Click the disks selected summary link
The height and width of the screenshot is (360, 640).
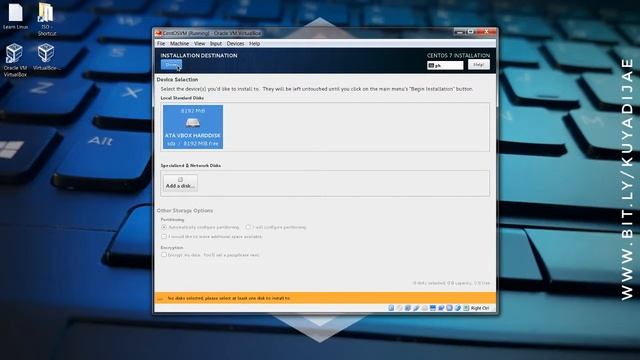tap(451, 283)
